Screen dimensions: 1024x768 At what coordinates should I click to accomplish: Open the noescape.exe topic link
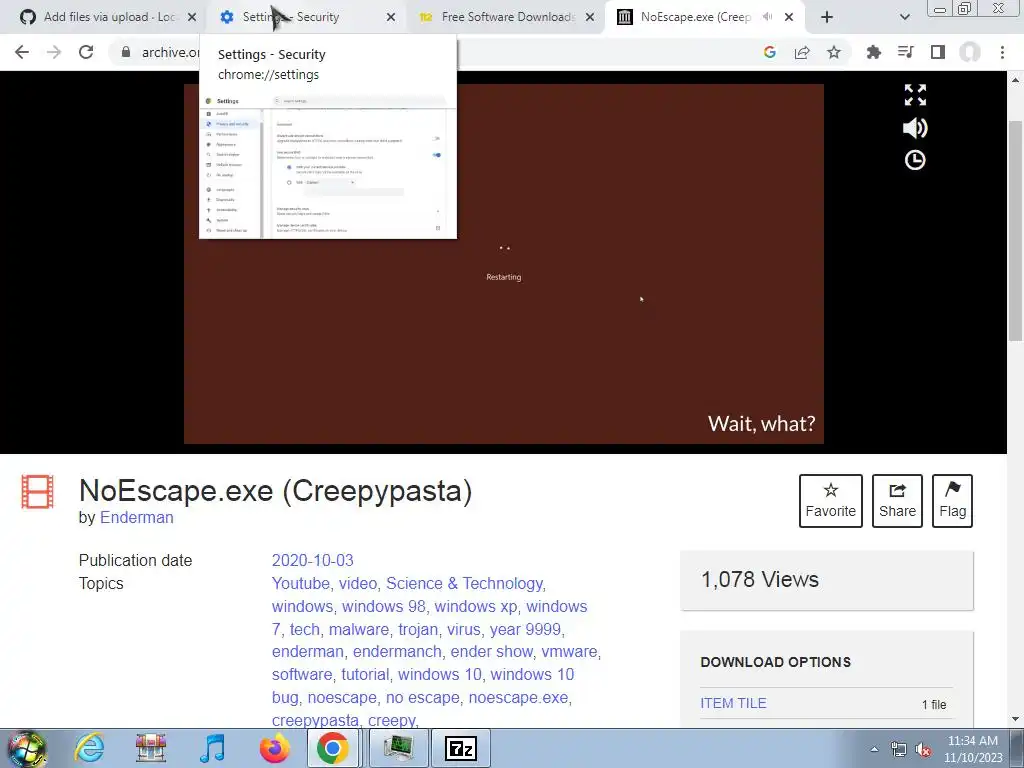519,697
